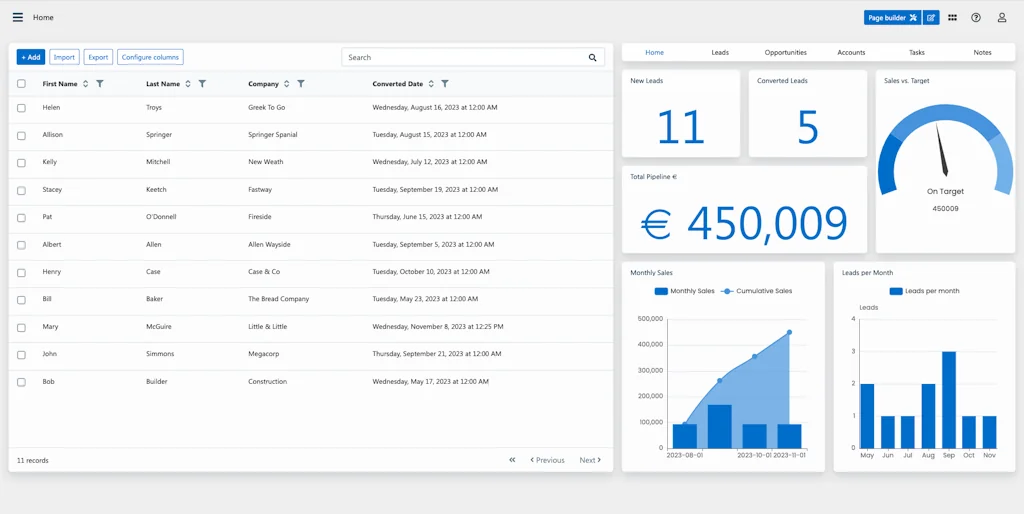The height and width of the screenshot is (514, 1024).
Task: Click the search magnifier icon
Action: pyautogui.click(x=593, y=58)
